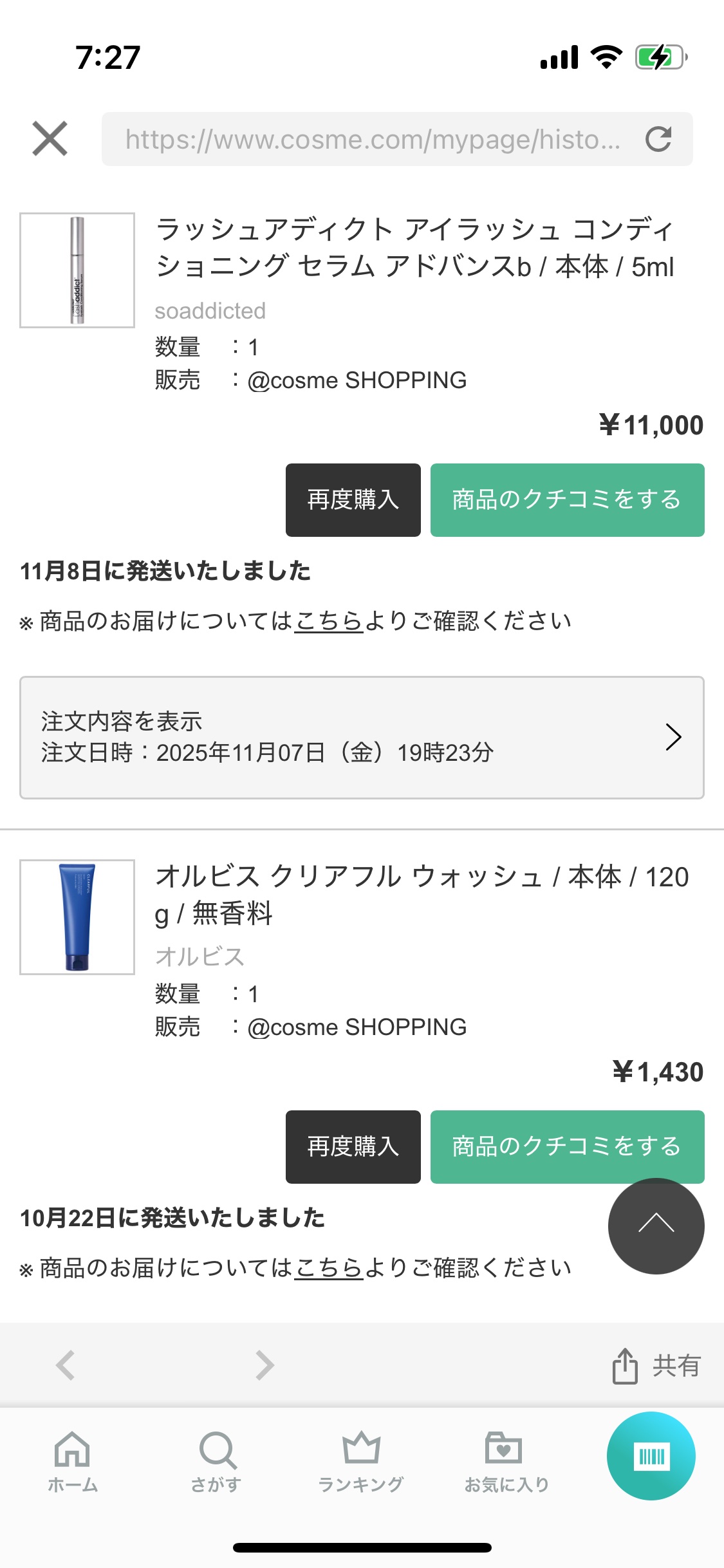This screenshot has height=1568, width=724.
Task: Repurchase the Orbis Clearful Wash item
Action: coord(353,1146)
